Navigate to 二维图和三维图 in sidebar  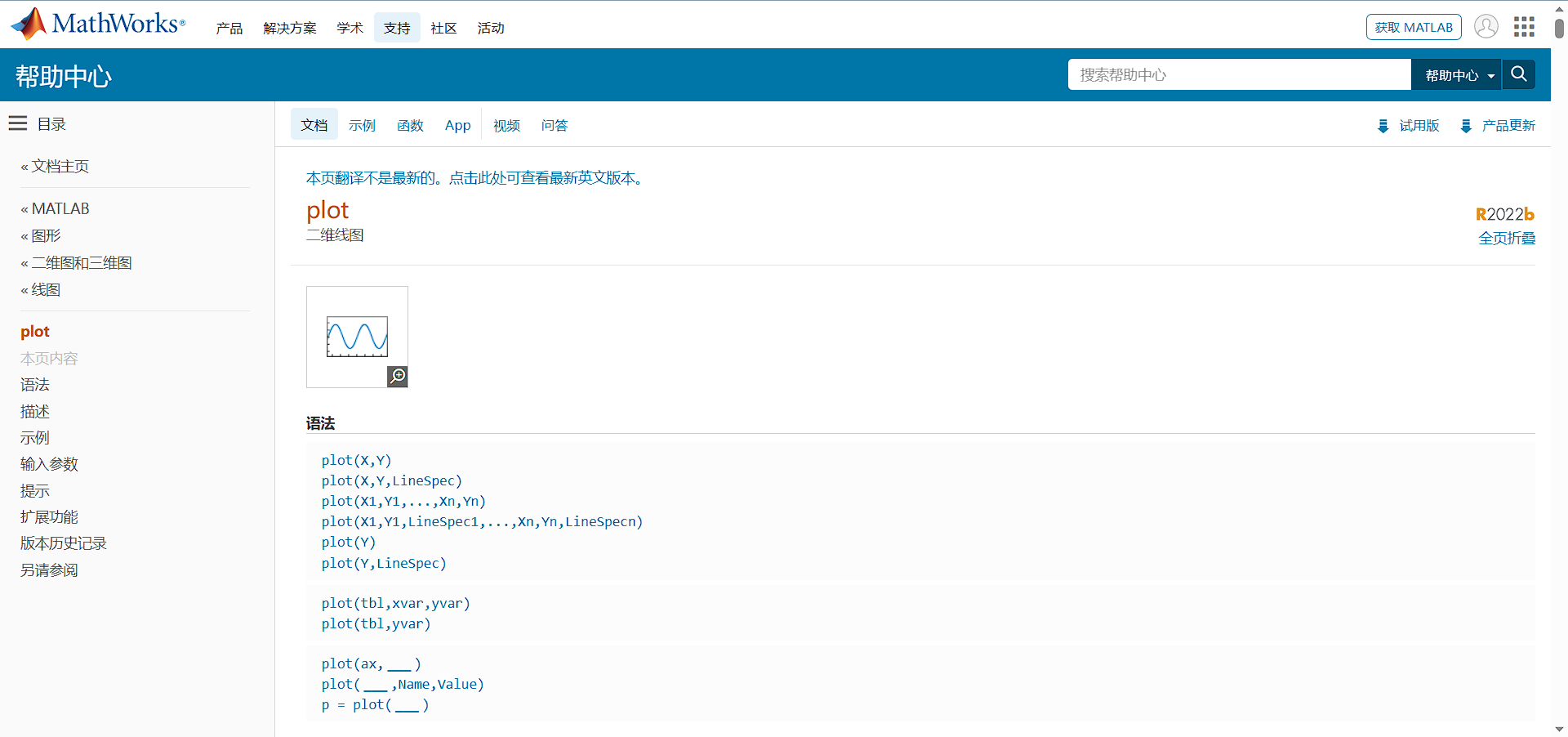tap(82, 262)
